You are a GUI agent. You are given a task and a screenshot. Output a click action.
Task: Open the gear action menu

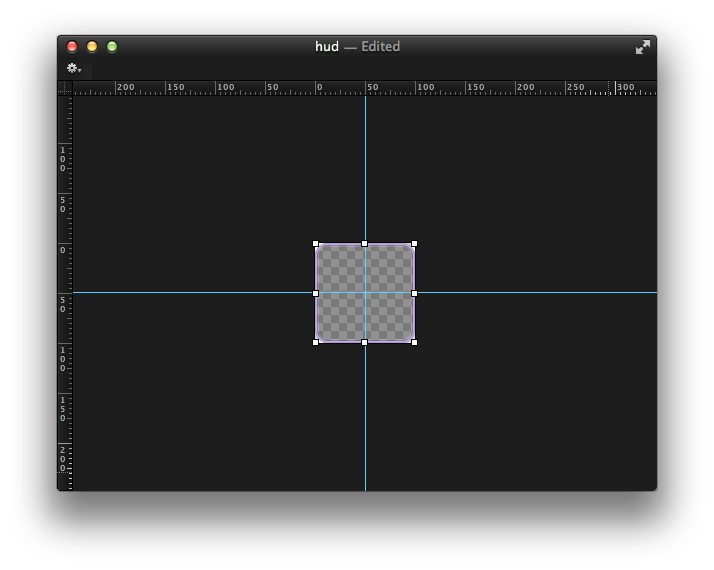pyautogui.click(x=74, y=68)
